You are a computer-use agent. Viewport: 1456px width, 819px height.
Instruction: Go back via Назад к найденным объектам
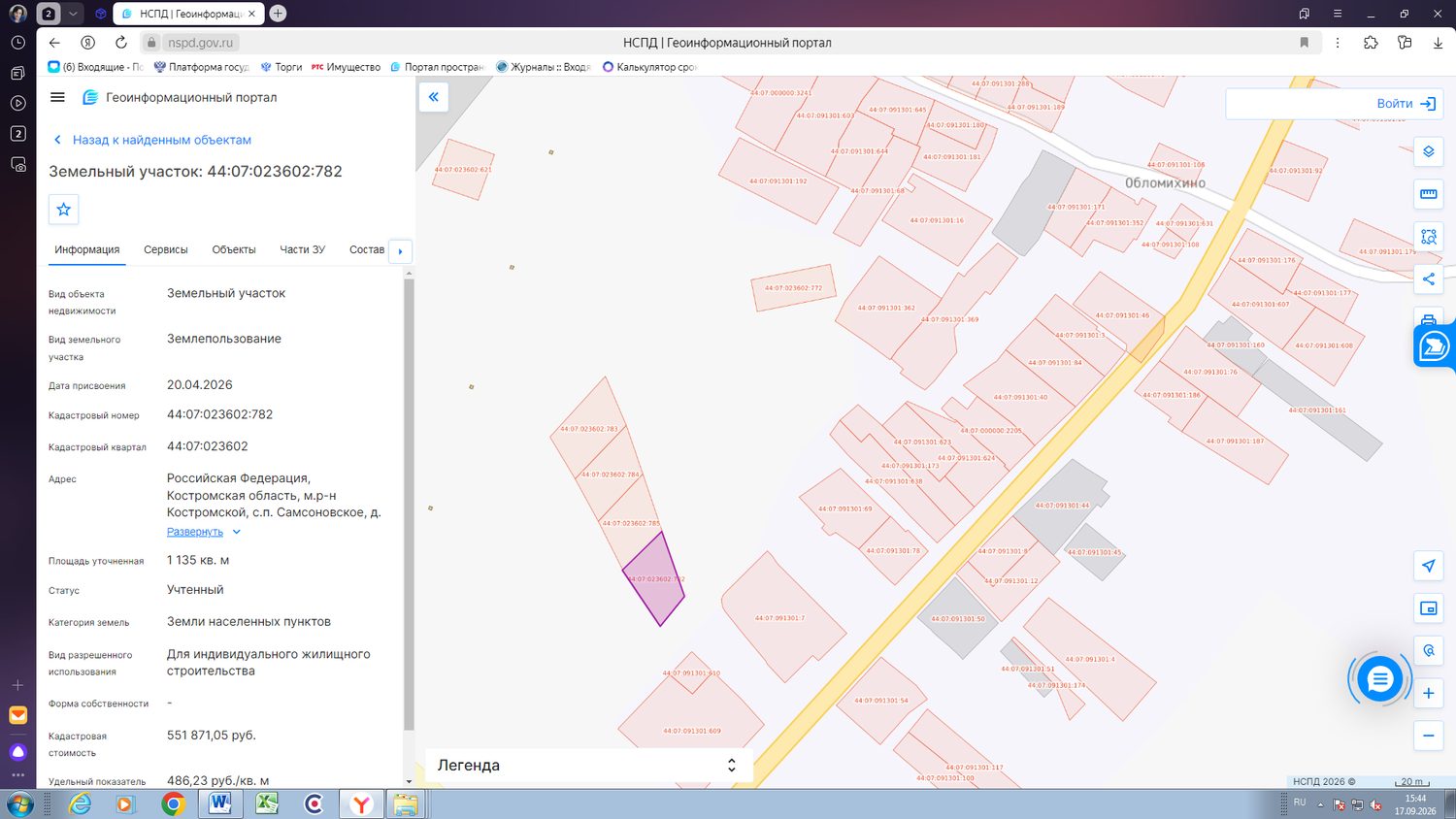click(x=152, y=140)
